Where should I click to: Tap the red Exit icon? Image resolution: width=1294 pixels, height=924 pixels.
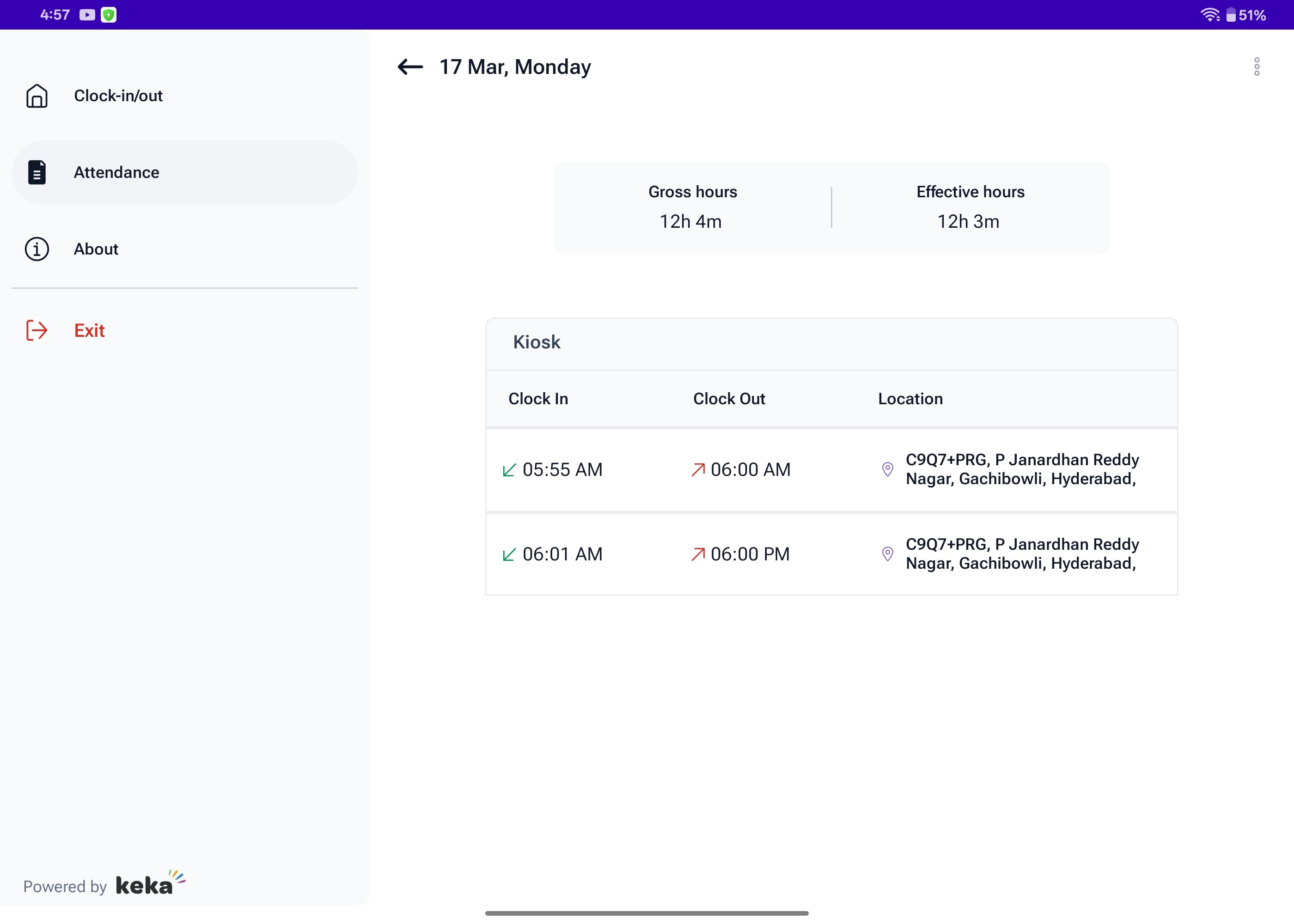[x=37, y=331]
